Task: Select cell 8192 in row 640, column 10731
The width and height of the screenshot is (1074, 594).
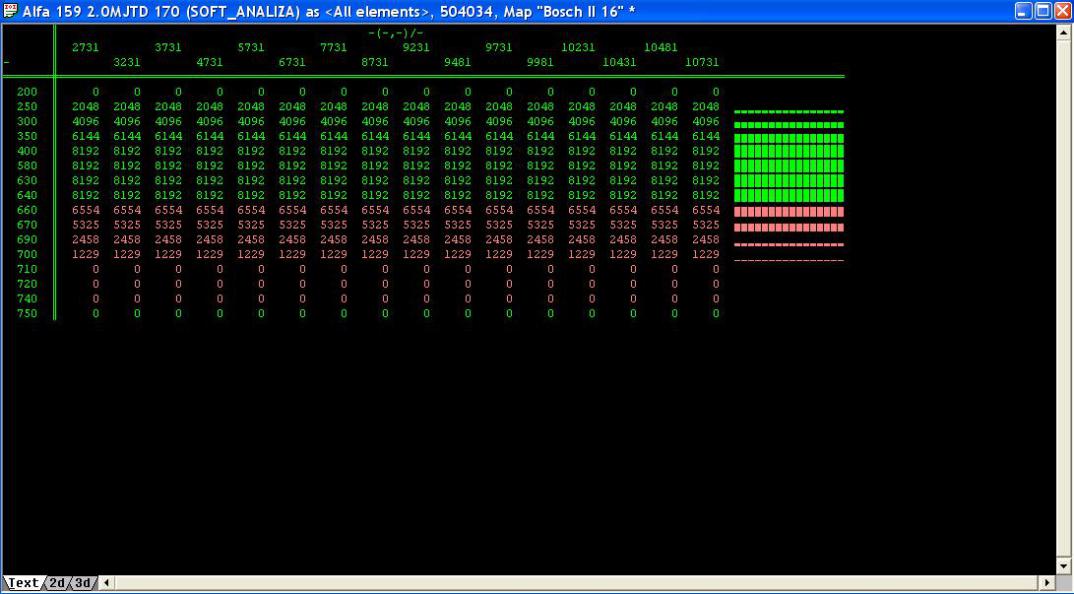Action: [705, 195]
